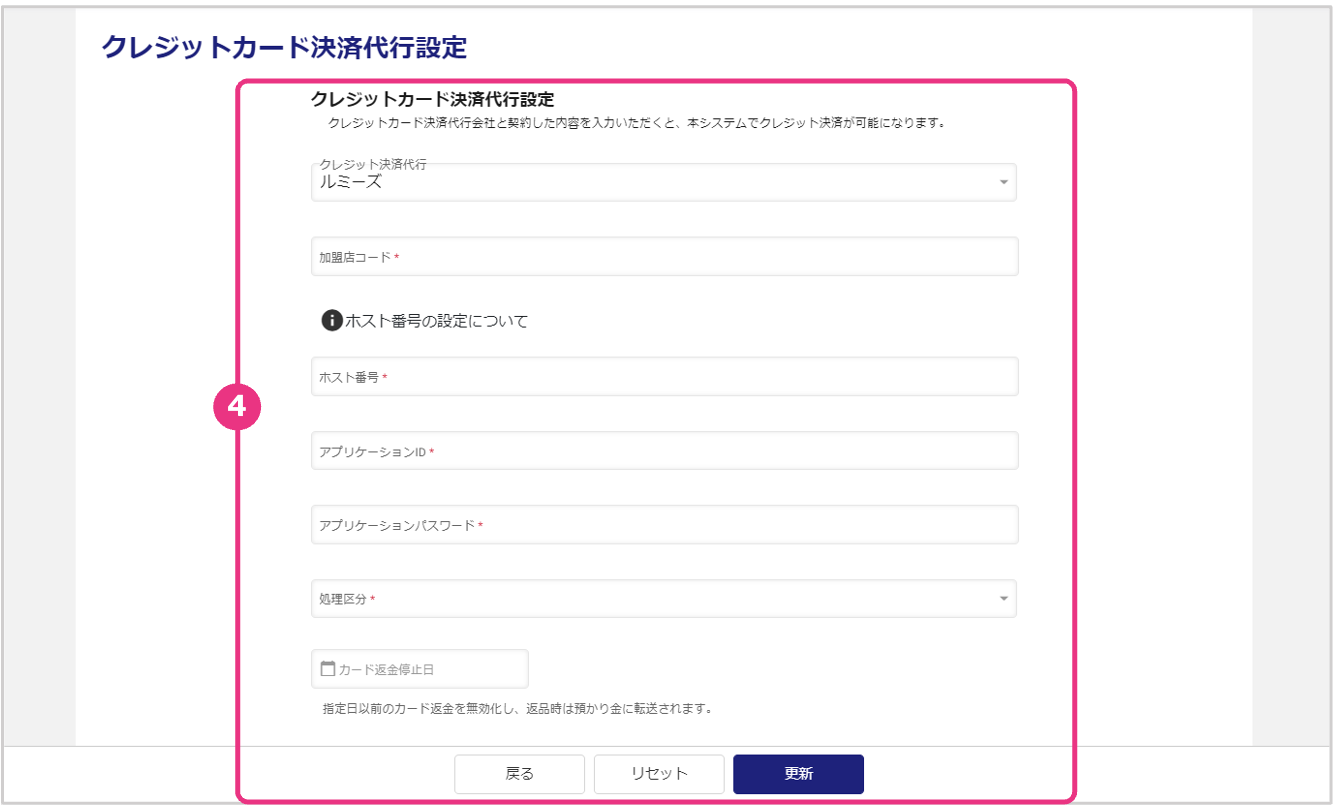Image resolution: width=1333 pixels, height=806 pixels.
Task: Click the helper text under the カード返金停止日 field
Action: (517, 708)
